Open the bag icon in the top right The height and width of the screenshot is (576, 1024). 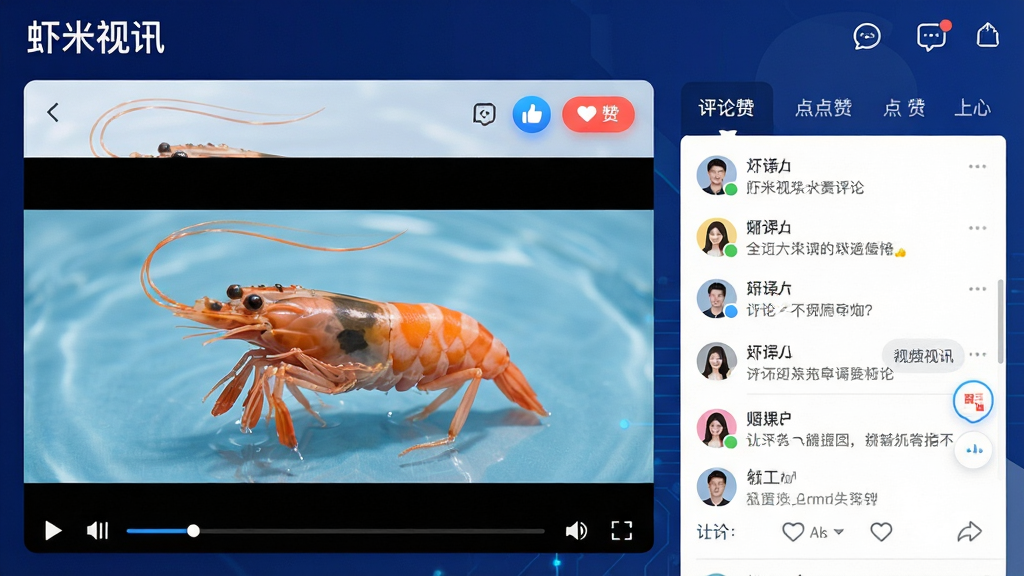(x=987, y=35)
